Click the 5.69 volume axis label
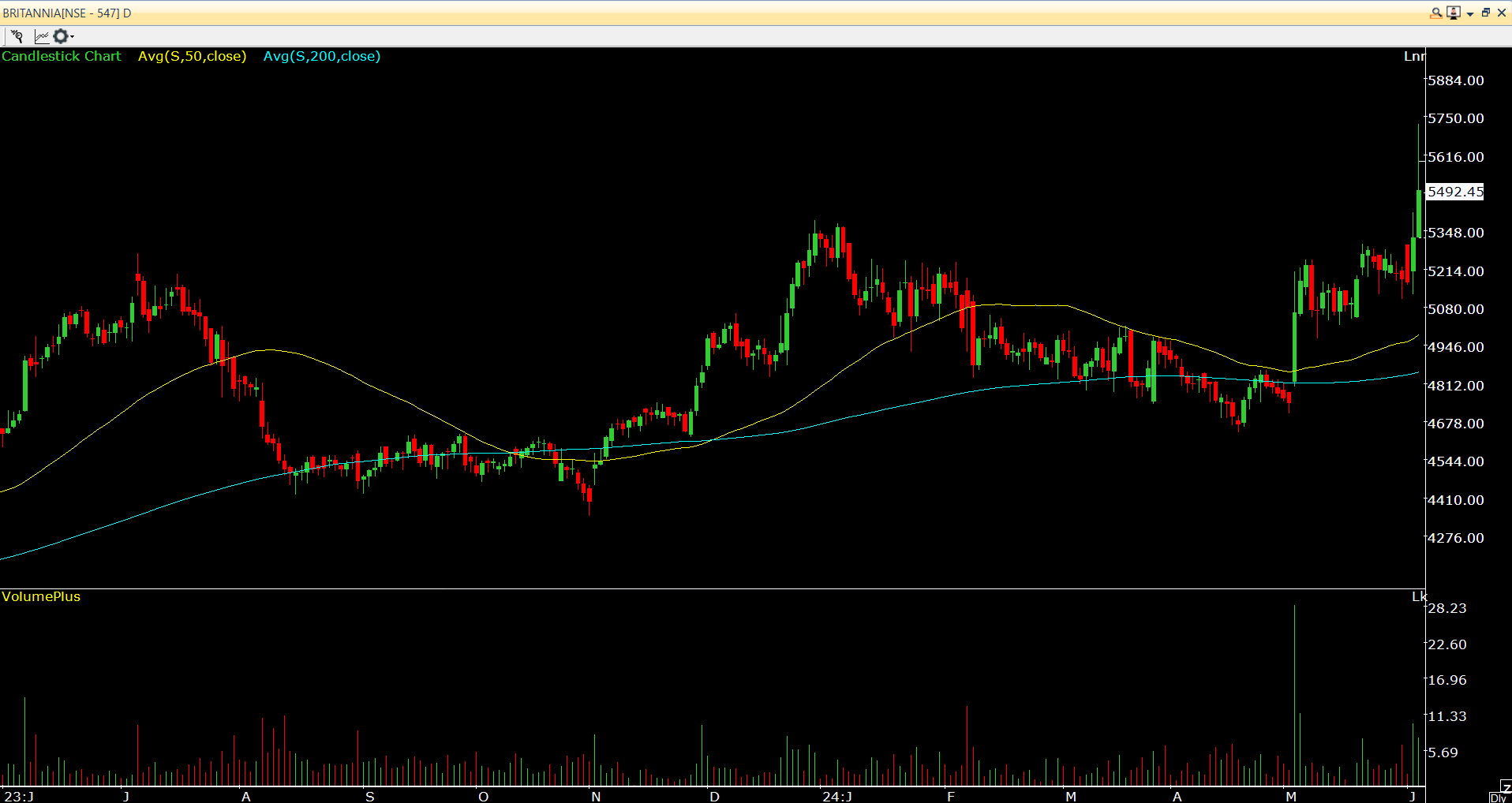Image resolution: width=1512 pixels, height=803 pixels. coord(1443,753)
